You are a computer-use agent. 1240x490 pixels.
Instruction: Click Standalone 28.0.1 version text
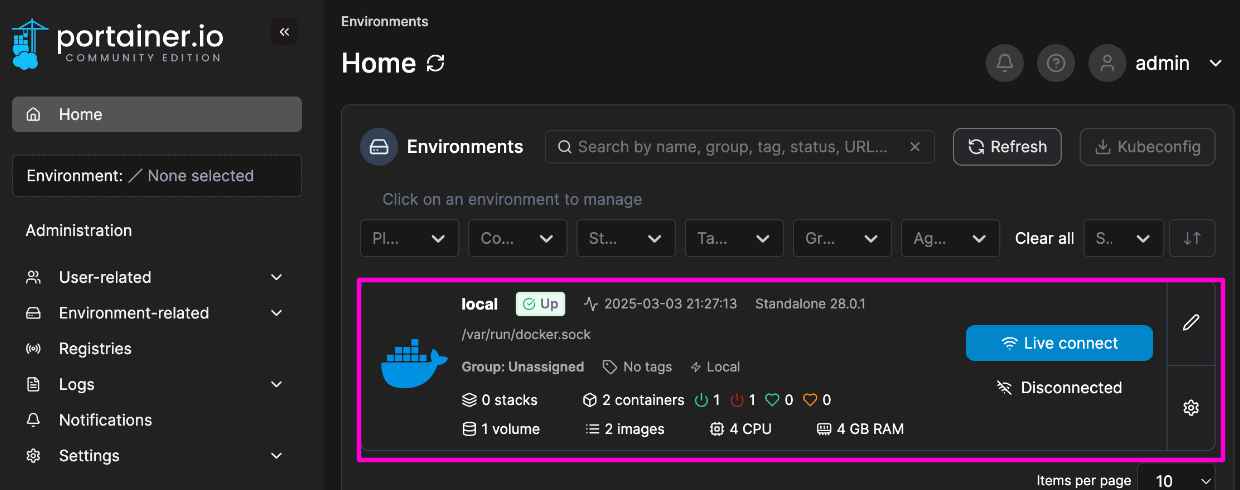pos(810,304)
